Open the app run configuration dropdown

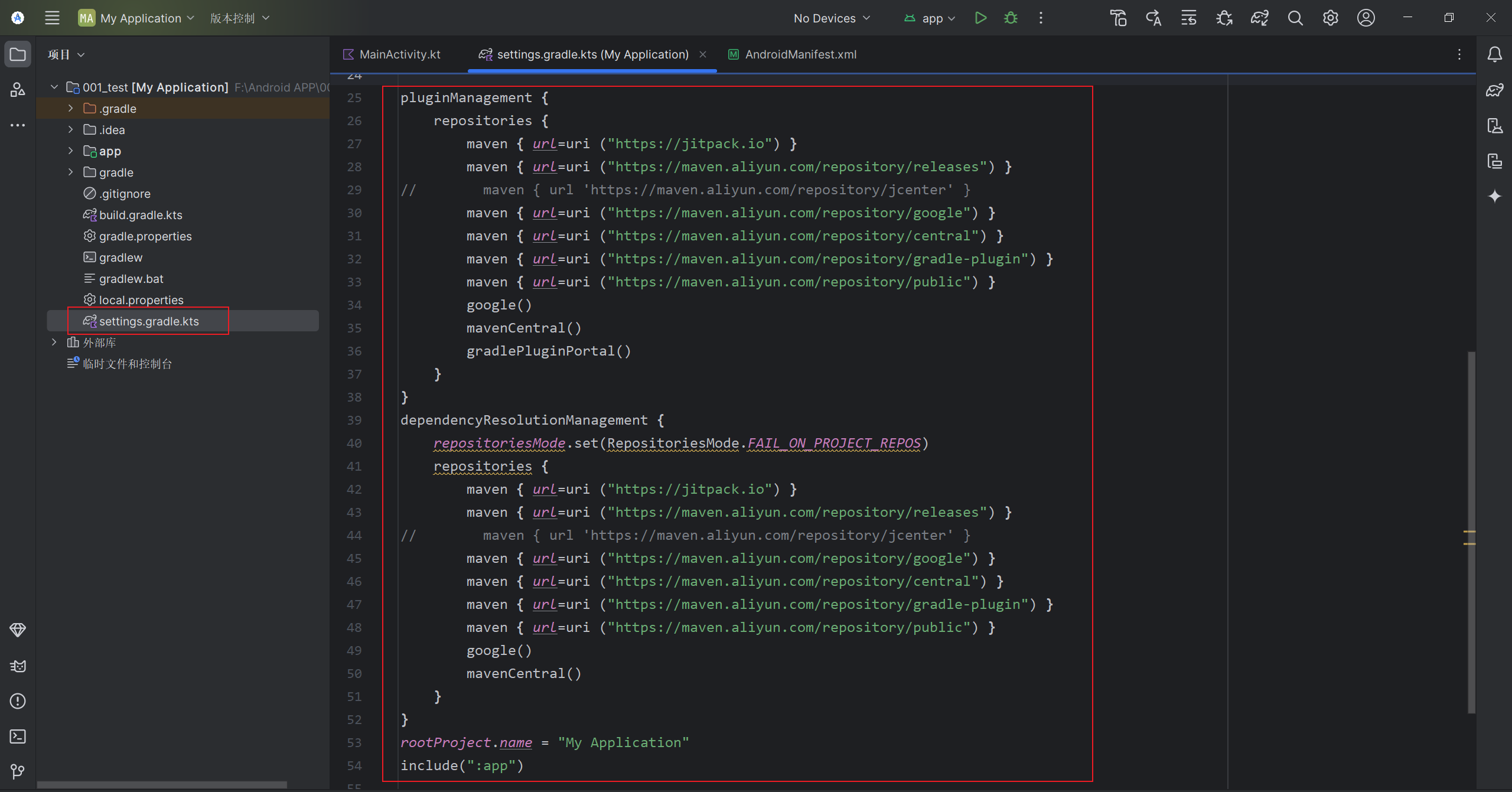point(930,18)
